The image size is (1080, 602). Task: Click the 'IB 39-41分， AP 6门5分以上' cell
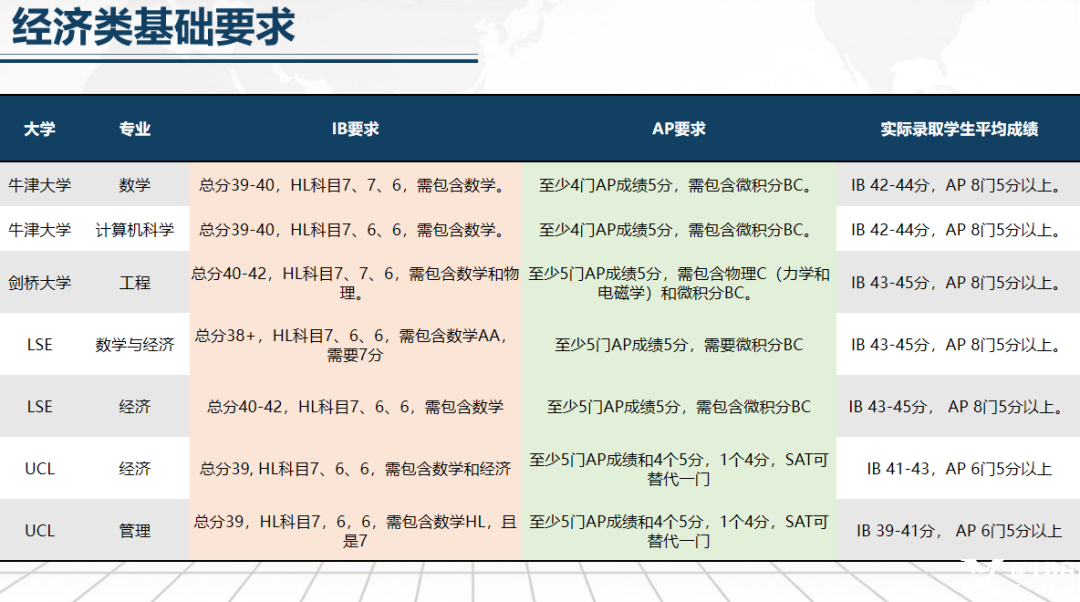tap(959, 530)
